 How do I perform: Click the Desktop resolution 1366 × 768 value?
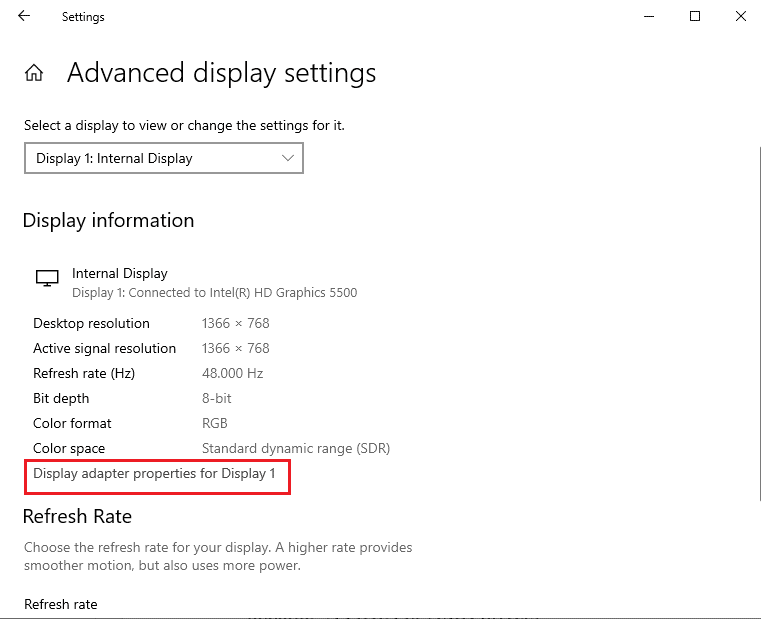[235, 323]
